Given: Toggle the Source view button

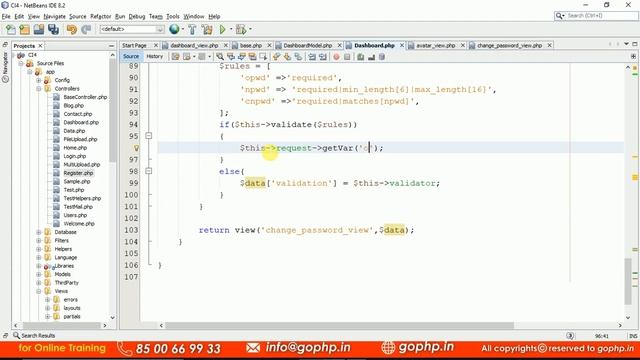Looking at the screenshot, I should pos(131,56).
